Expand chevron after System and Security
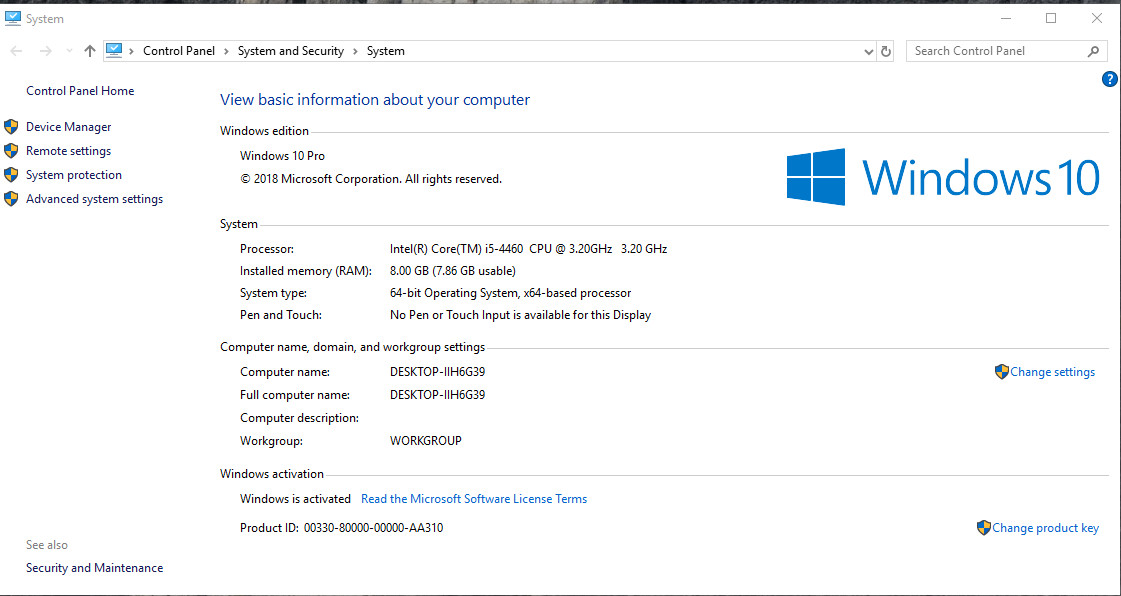Image resolution: width=1121 pixels, height=596 pixels. click(355, 51)
